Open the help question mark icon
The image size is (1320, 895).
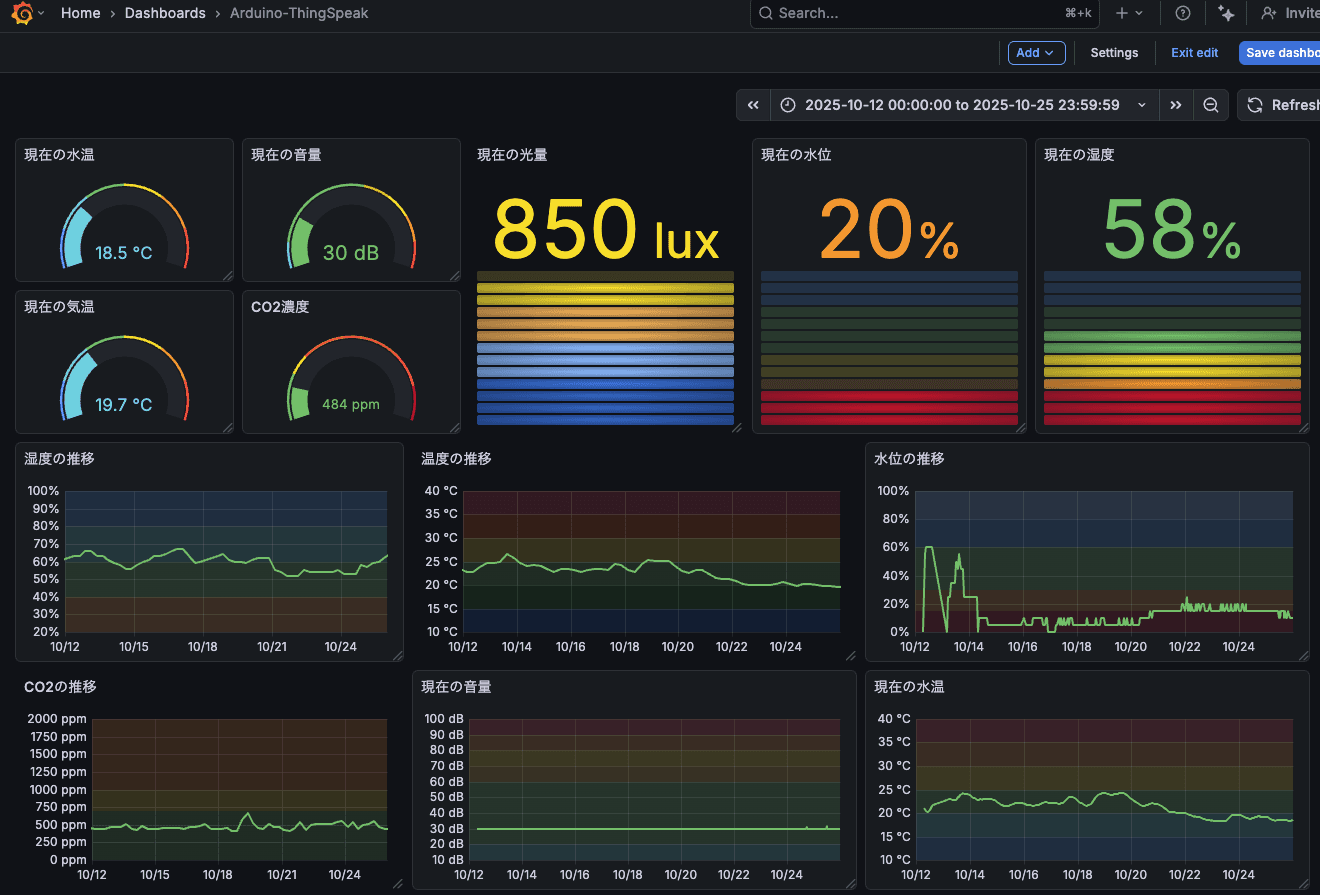click(x=1183, y=13)
